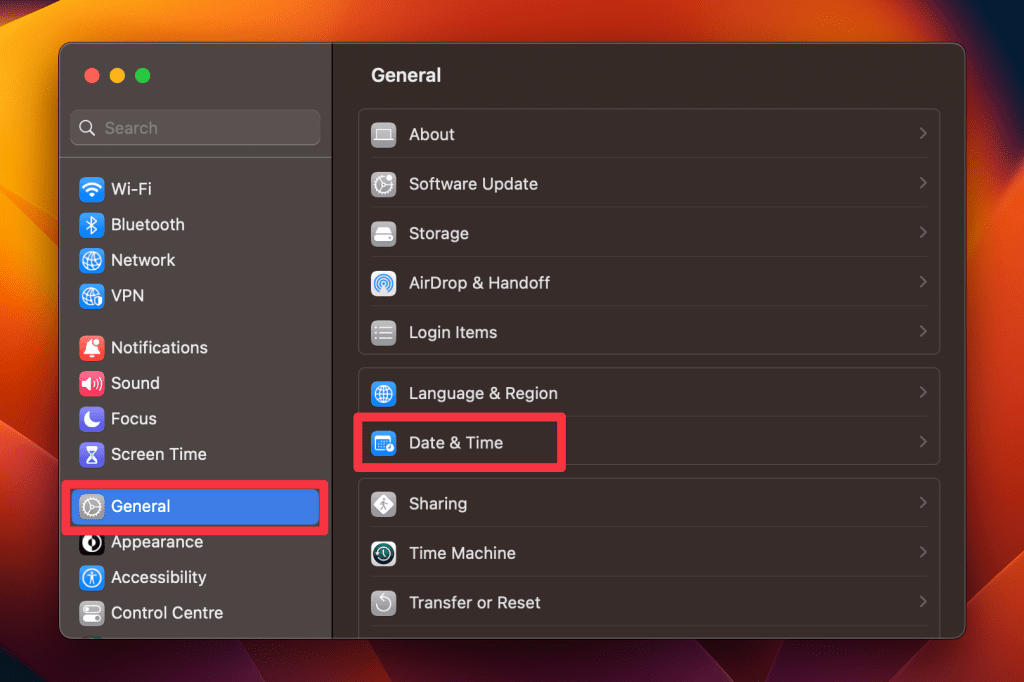Open the "Login Items" text label
The height and width of the screenshot is (682, 1024).
pyautogui.click(x=453, y=333)
